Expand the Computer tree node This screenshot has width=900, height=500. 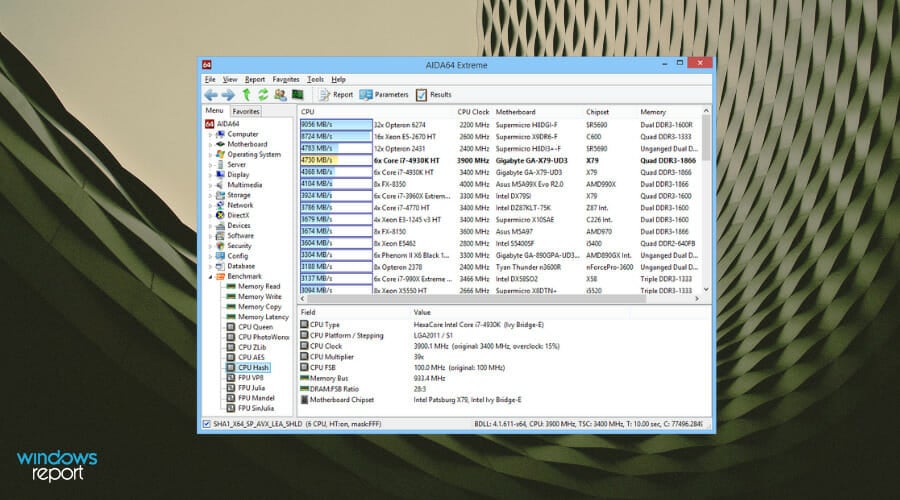210,134
